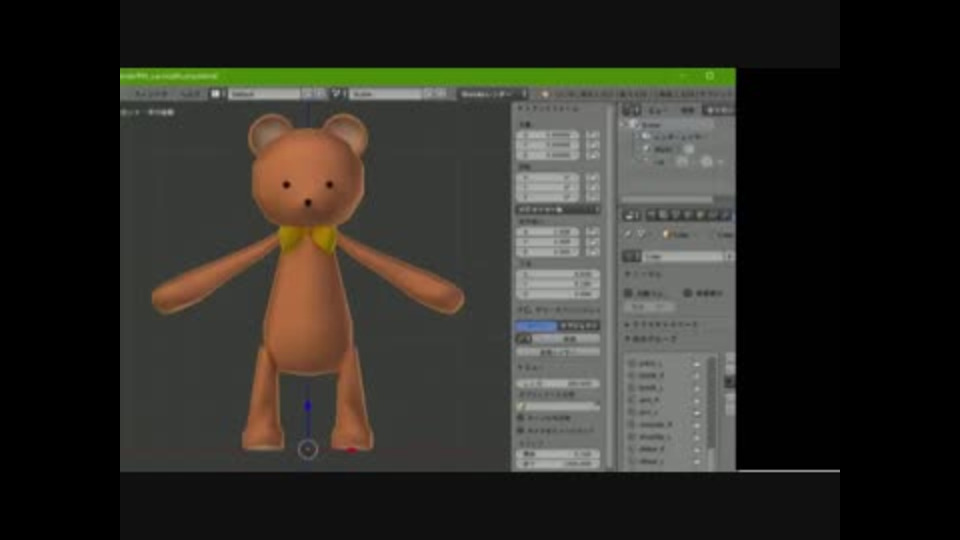960x540 pixels.
Task: Click the clip start value field
Action: (x=558, y=454)
